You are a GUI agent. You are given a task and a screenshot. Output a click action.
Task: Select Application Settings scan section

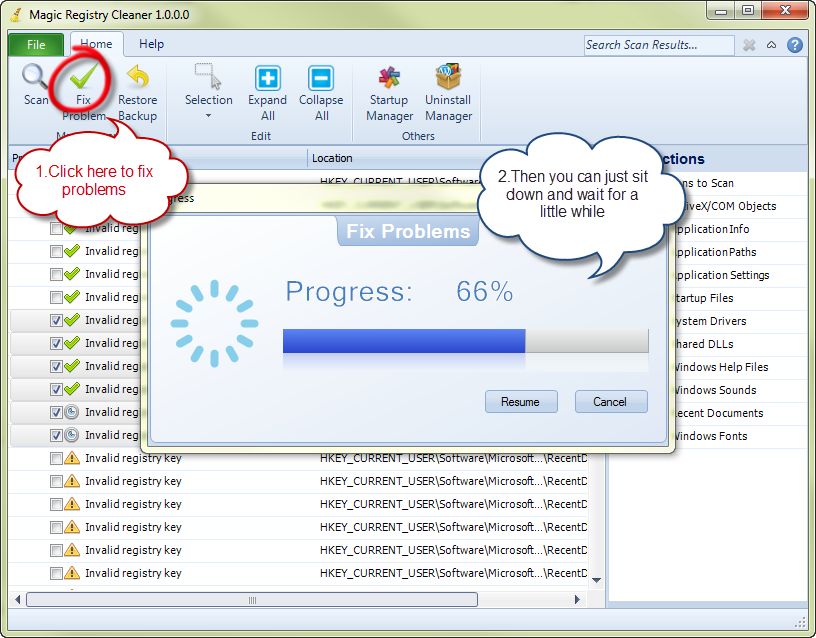point(722,275)
